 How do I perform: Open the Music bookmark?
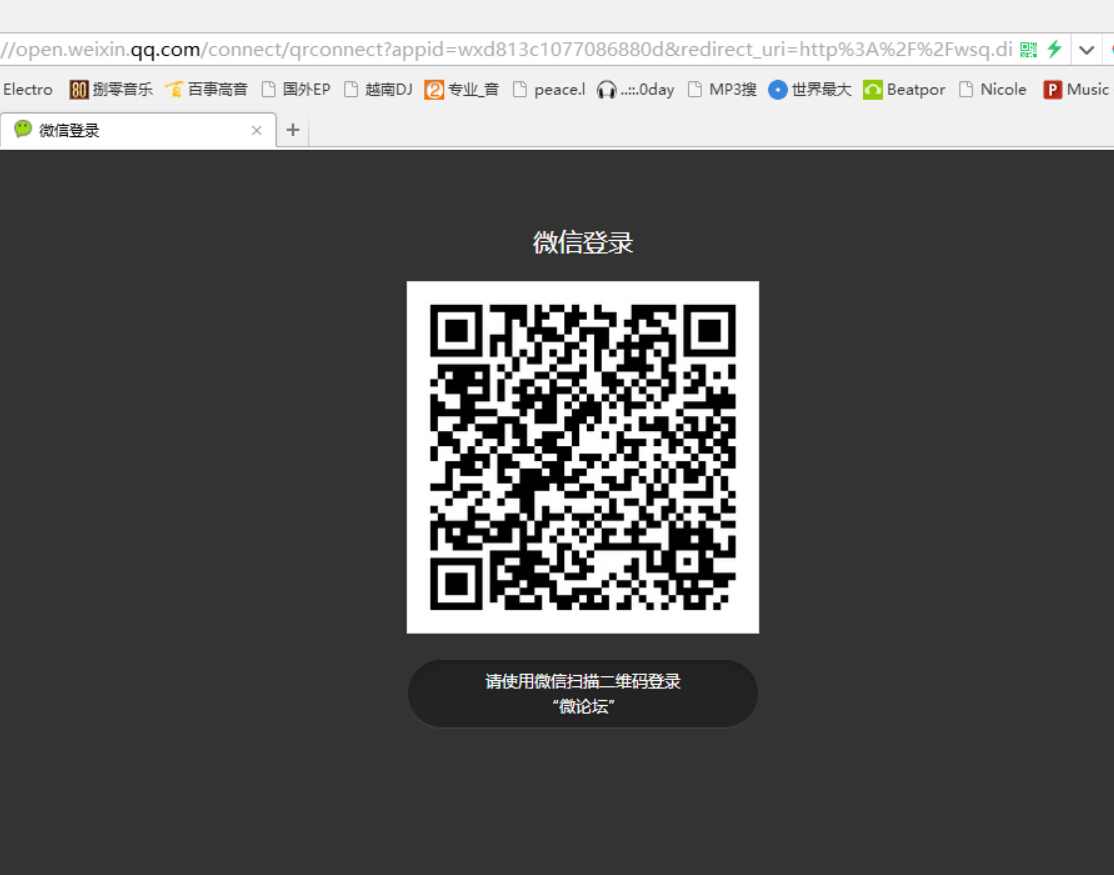coord(1076,89)
